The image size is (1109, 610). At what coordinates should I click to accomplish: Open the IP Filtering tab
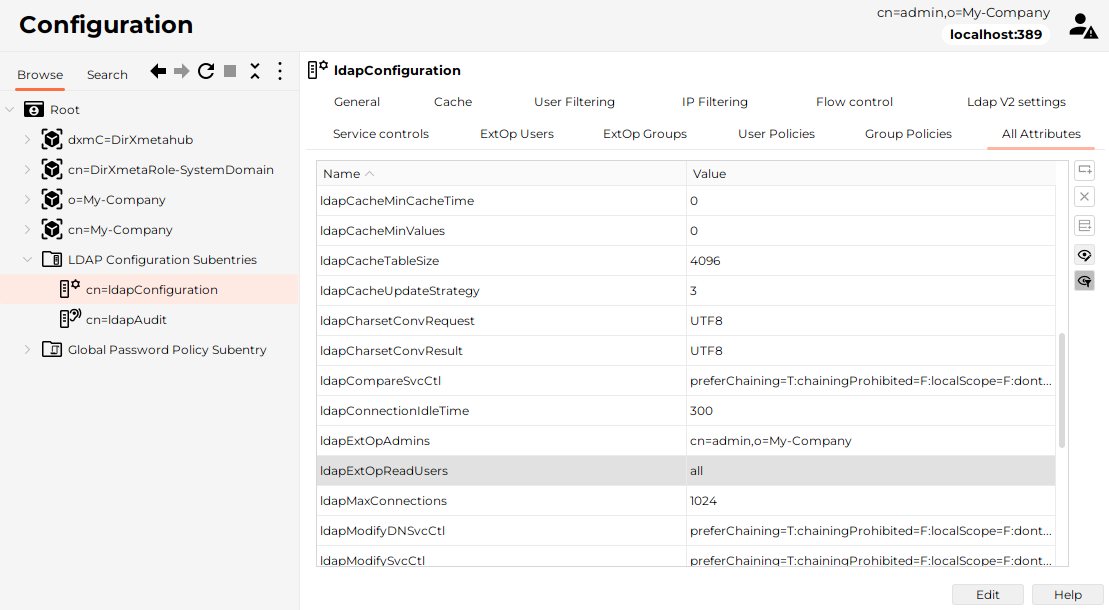point(714,102)
